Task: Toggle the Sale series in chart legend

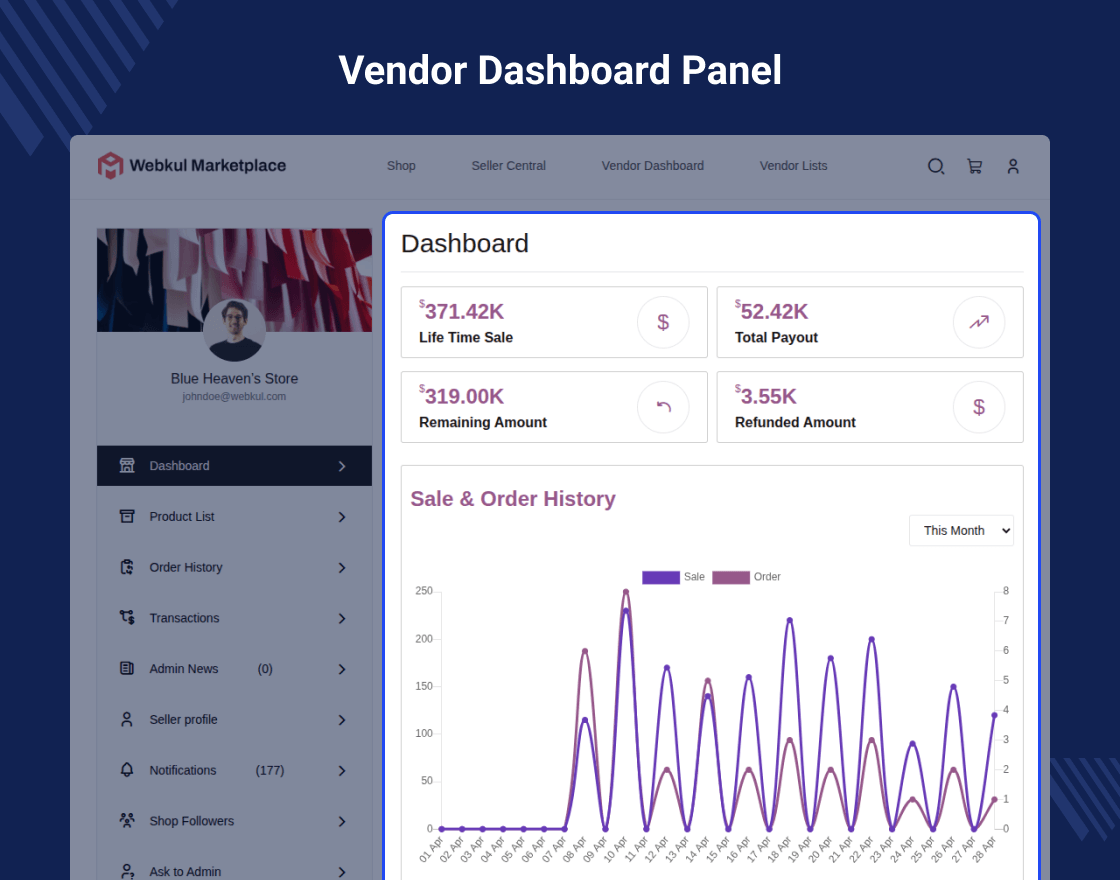Action: click(x=673, y=577)
